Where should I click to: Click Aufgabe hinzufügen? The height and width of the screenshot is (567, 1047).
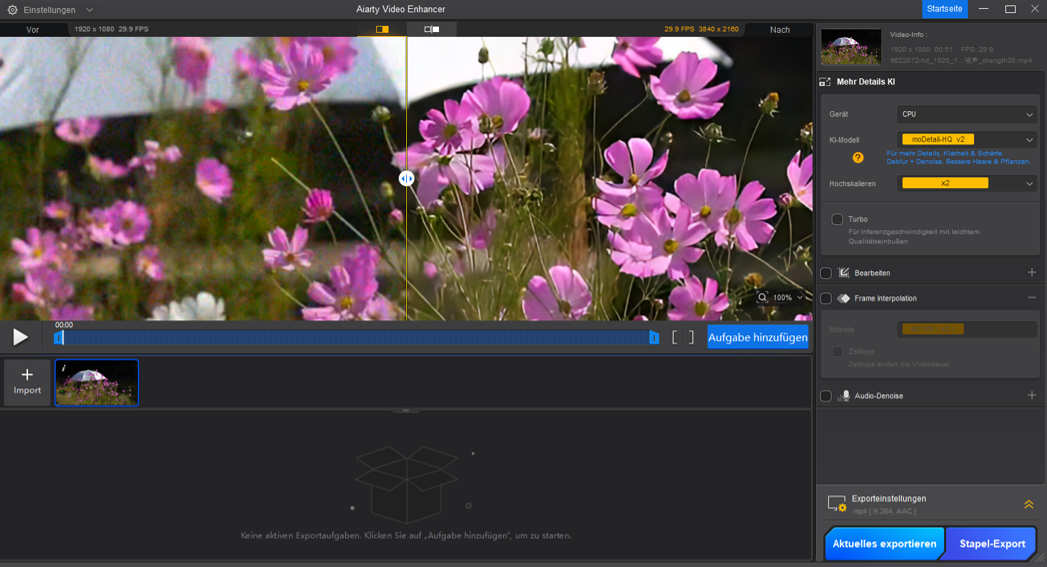tap(758, 337)
